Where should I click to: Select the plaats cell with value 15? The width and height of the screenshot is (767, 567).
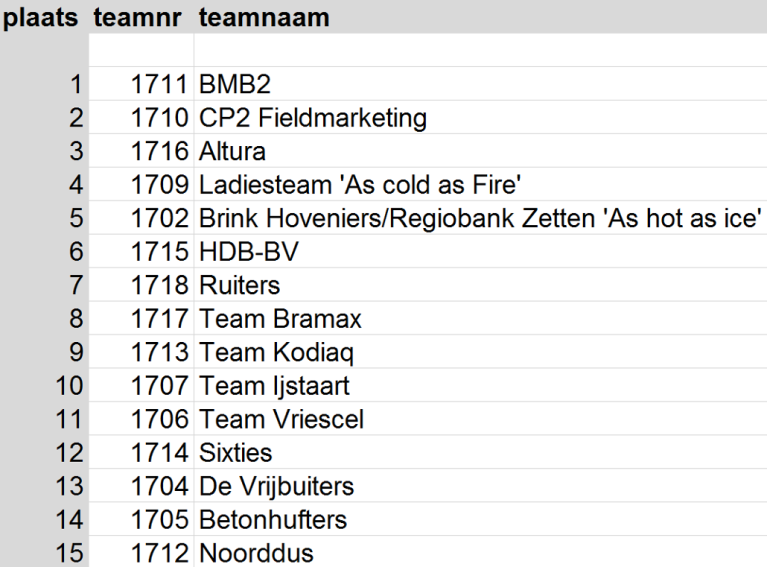[x=70, y=553]
